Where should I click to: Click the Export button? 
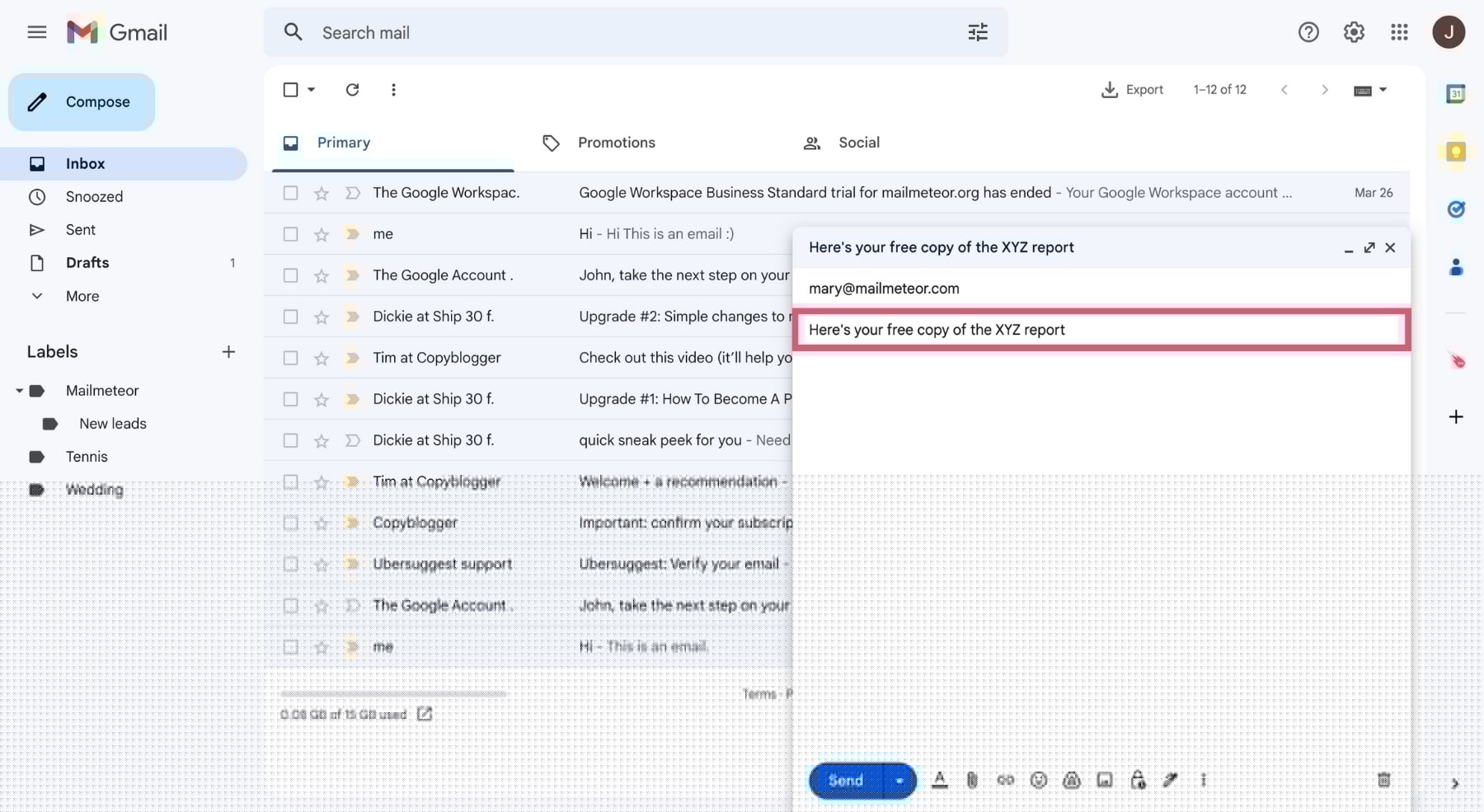point(1132,90)
